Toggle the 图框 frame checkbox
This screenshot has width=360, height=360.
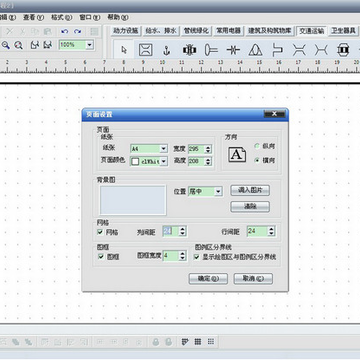101,257
